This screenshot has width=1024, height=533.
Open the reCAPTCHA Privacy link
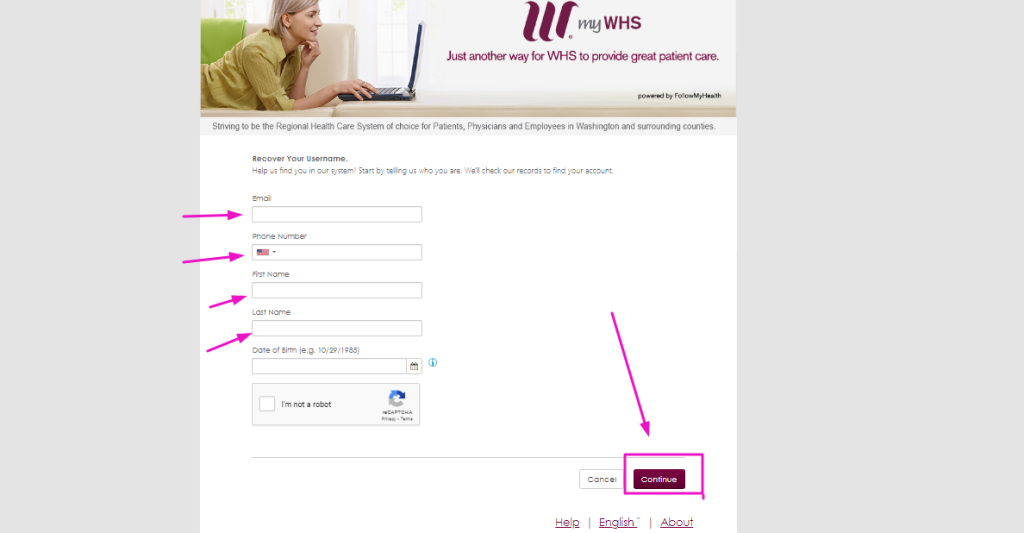click(x=389, y=419)
